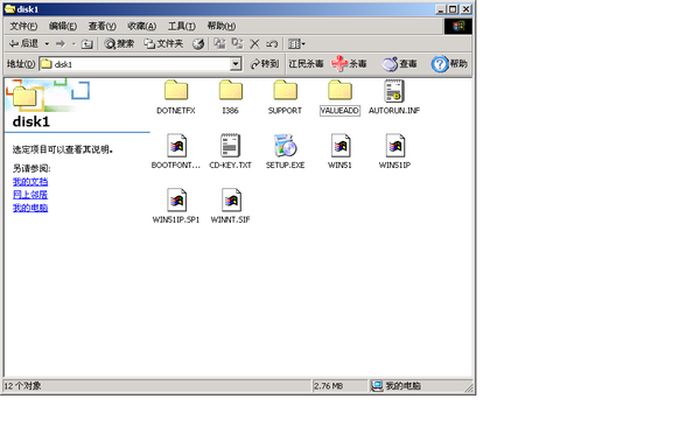Image resolution: width=700 pixels, height=434 pixels.
Task: Open the address bar dropdown arrow
Action: click(236, 64)
